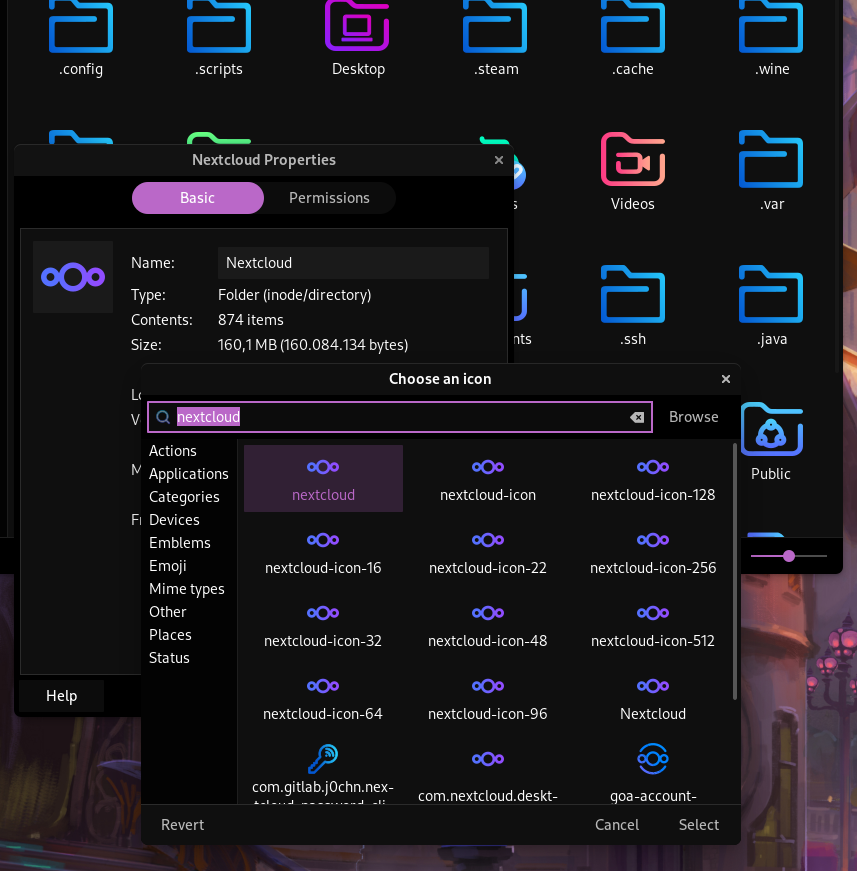Open the .wine folder

tap(771, 39)
